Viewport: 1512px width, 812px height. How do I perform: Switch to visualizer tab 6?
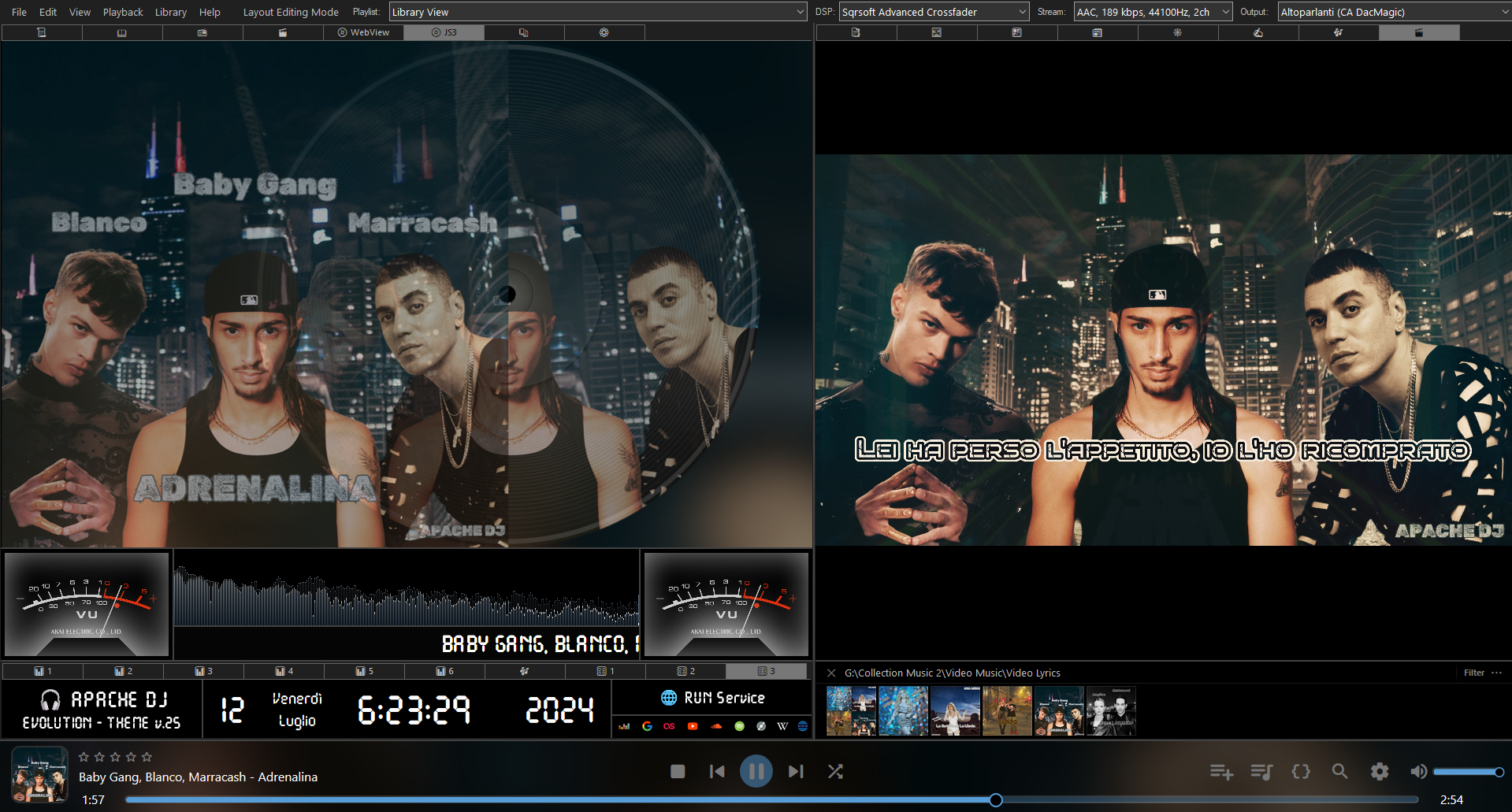point(444,671)
